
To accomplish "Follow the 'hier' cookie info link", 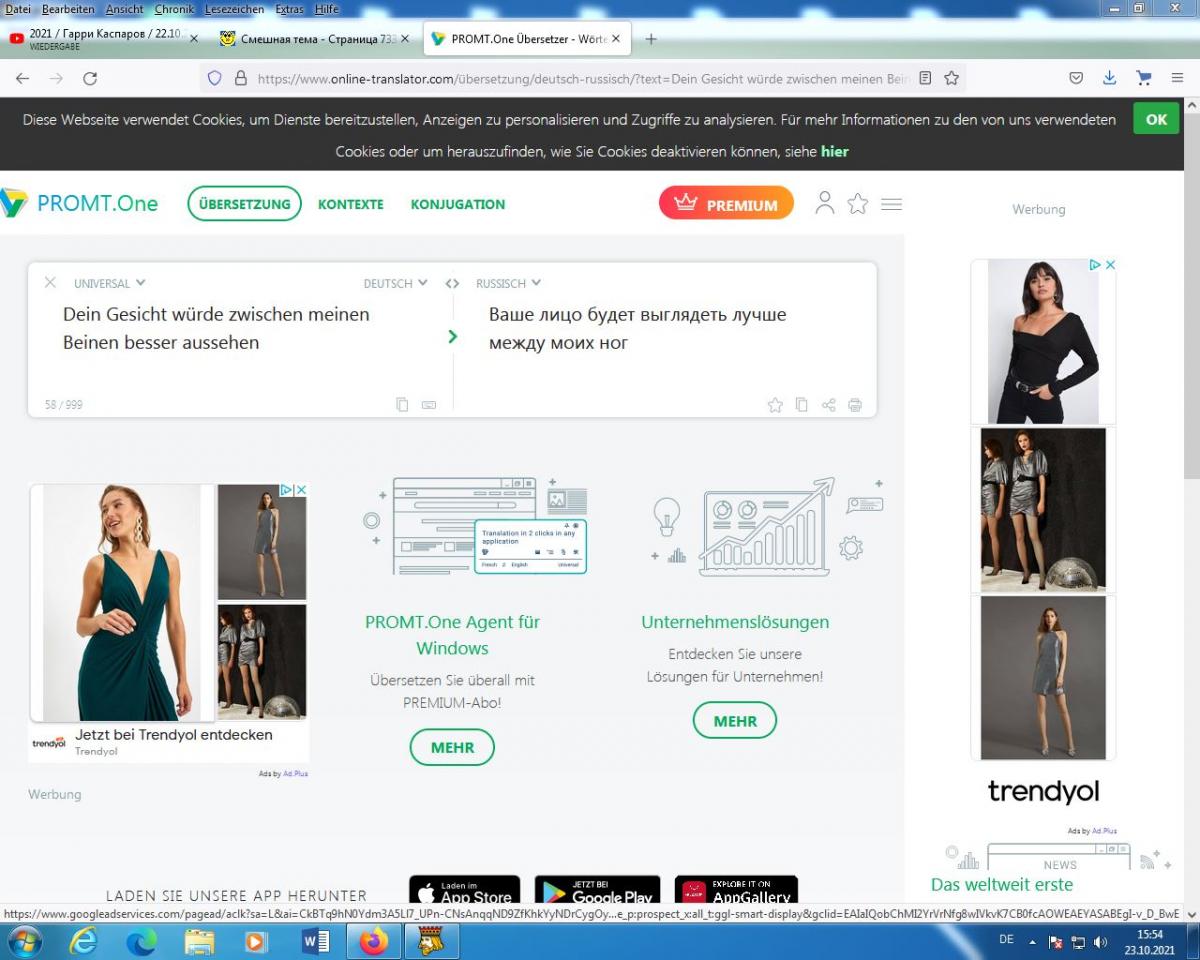I will pos(834,151).
